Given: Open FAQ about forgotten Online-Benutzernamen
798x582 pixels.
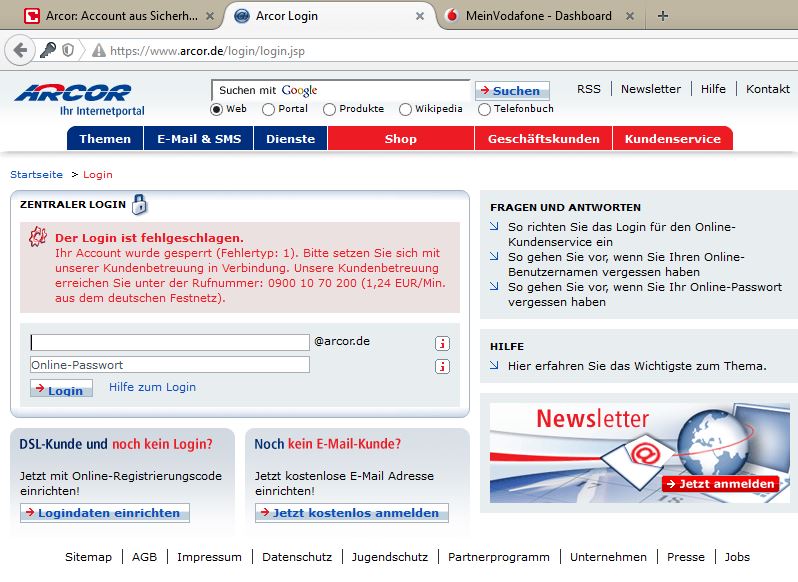Looking at the screenshot, I should (x=626, y=264).
